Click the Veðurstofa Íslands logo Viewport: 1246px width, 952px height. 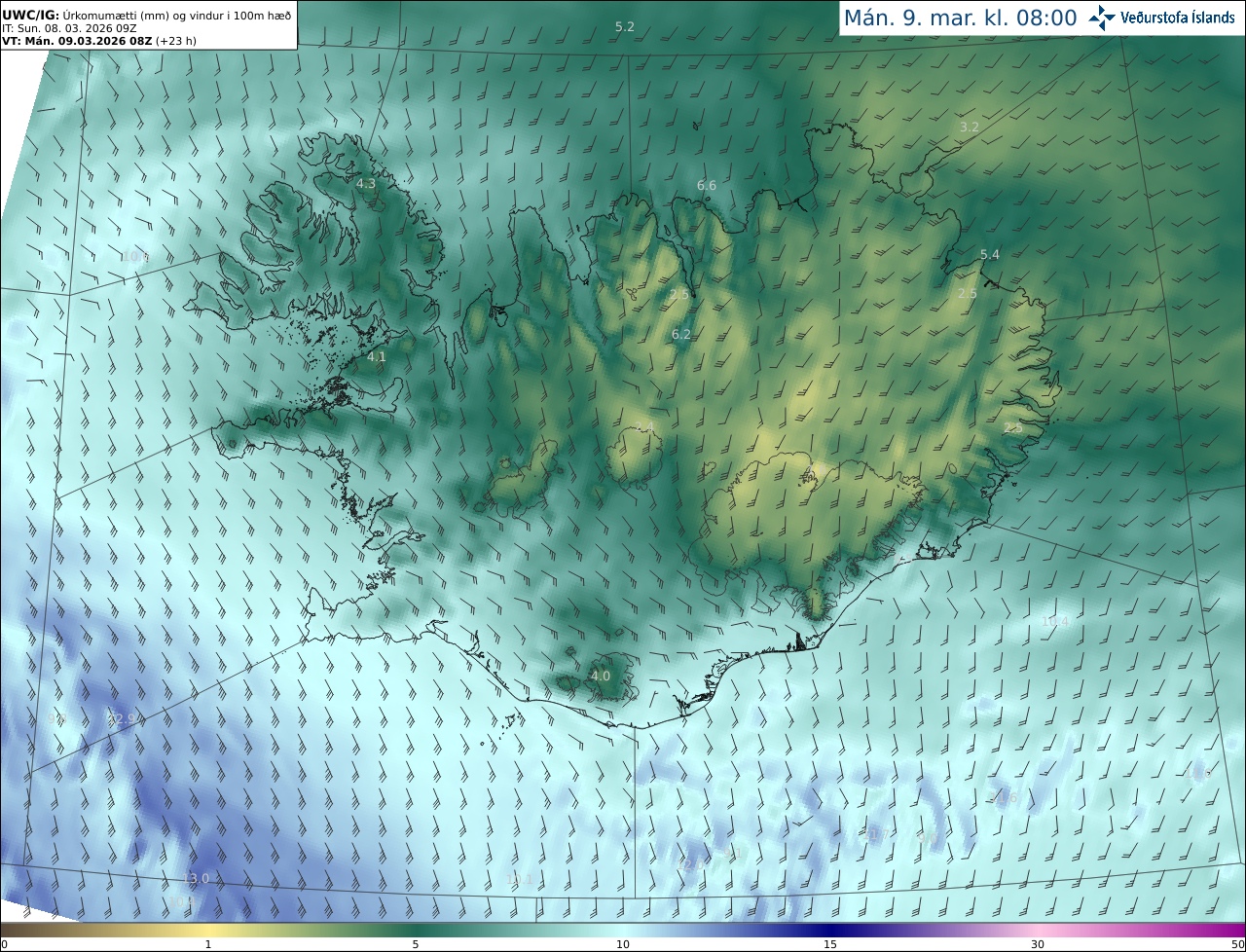[1162, 18]
